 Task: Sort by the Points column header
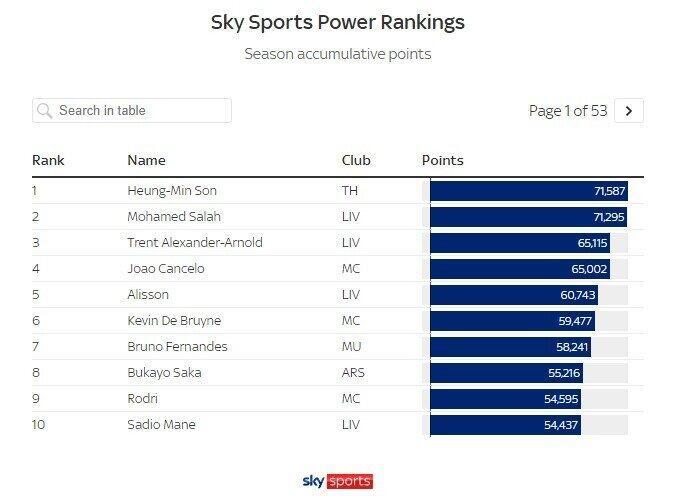443,160
